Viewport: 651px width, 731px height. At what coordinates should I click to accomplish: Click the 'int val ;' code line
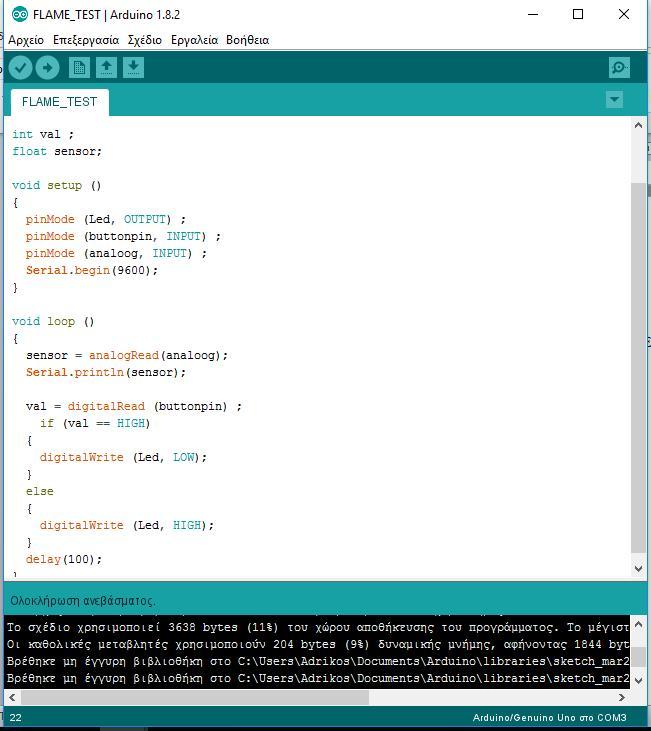[x=43, y=134]
